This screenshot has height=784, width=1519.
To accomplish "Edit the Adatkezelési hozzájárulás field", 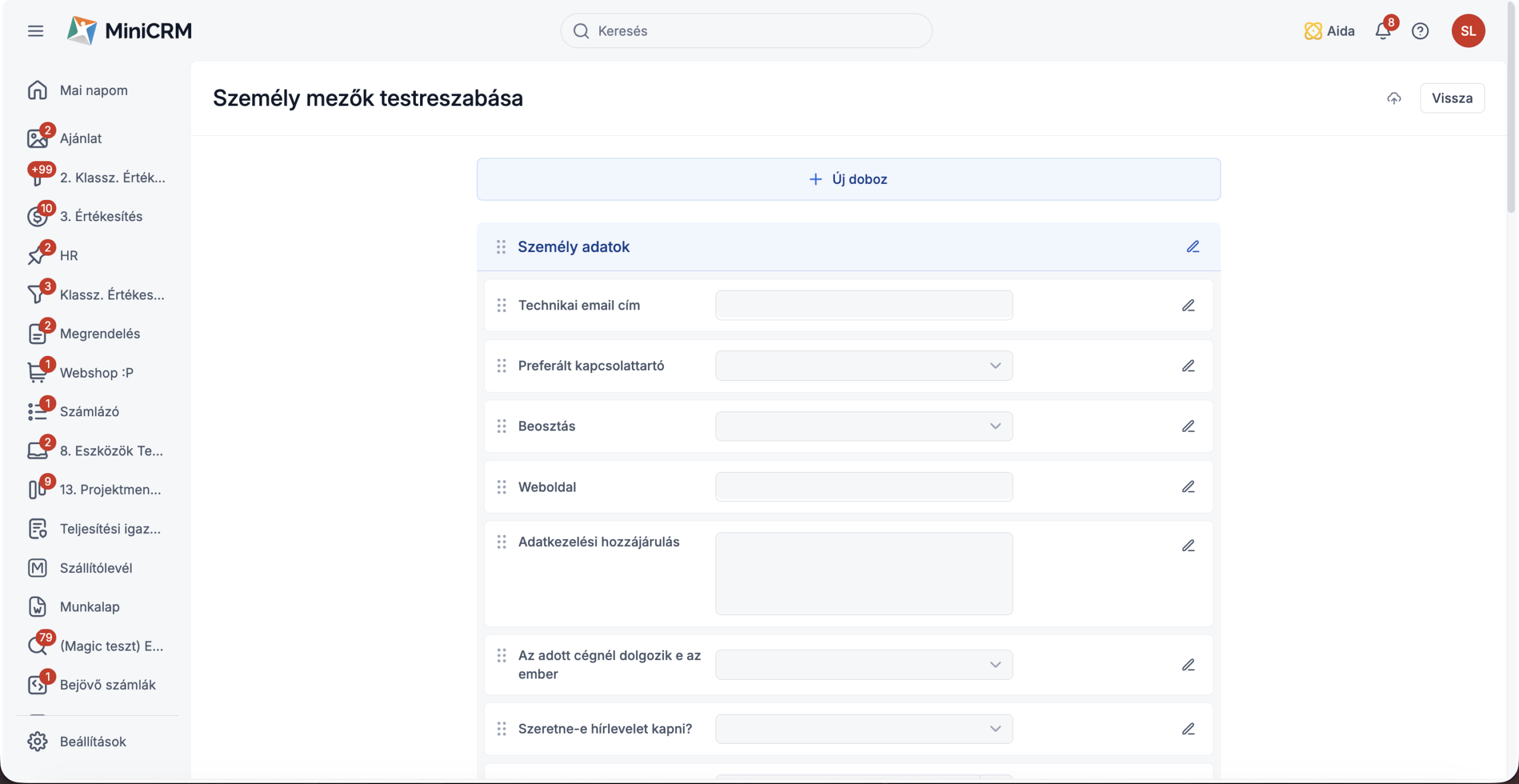I will (x=1188, y=546).
